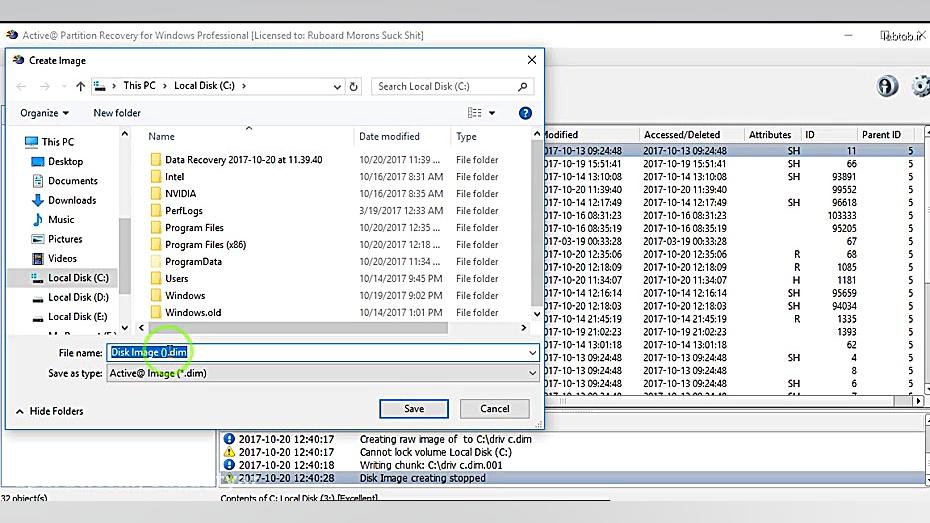Viewport: 930px width, 523px height.
Task: Click the Save button
Action: 414,409
